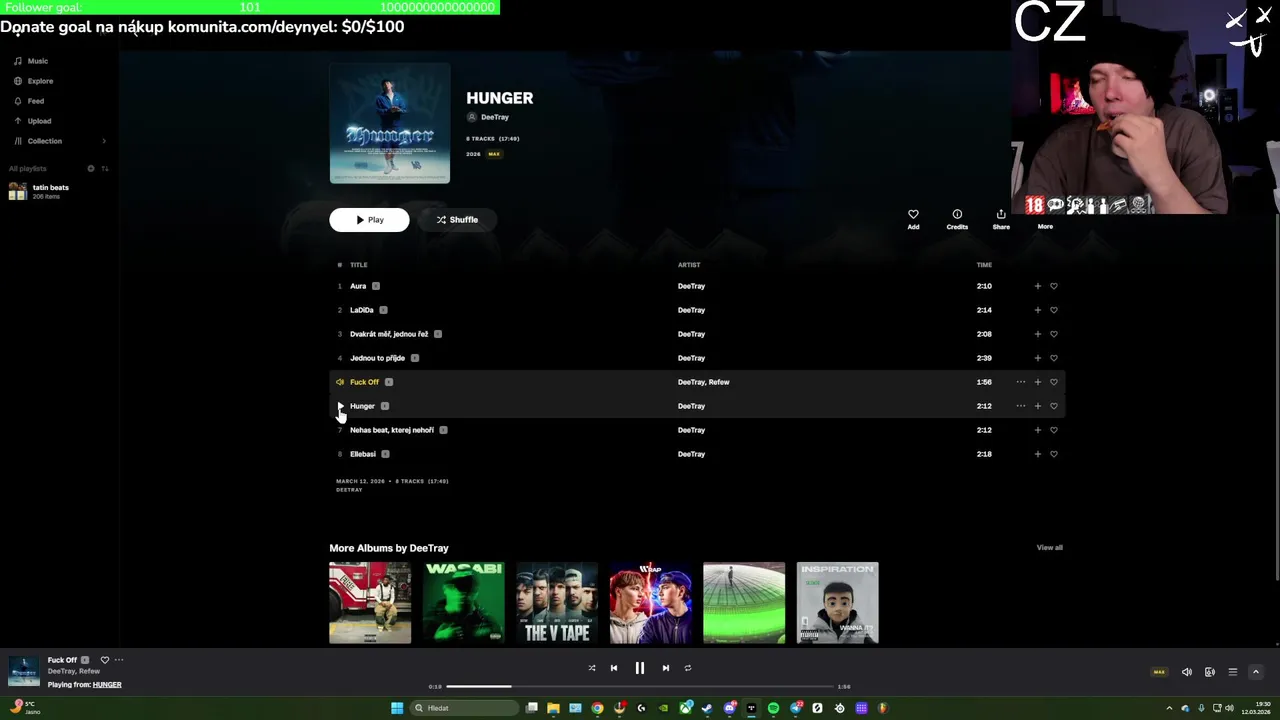Image resolution: width=1280 pixels, height=720 pixels.
Task: Add LaDiDa to a playlist
Action: [x=1037, y=310]
